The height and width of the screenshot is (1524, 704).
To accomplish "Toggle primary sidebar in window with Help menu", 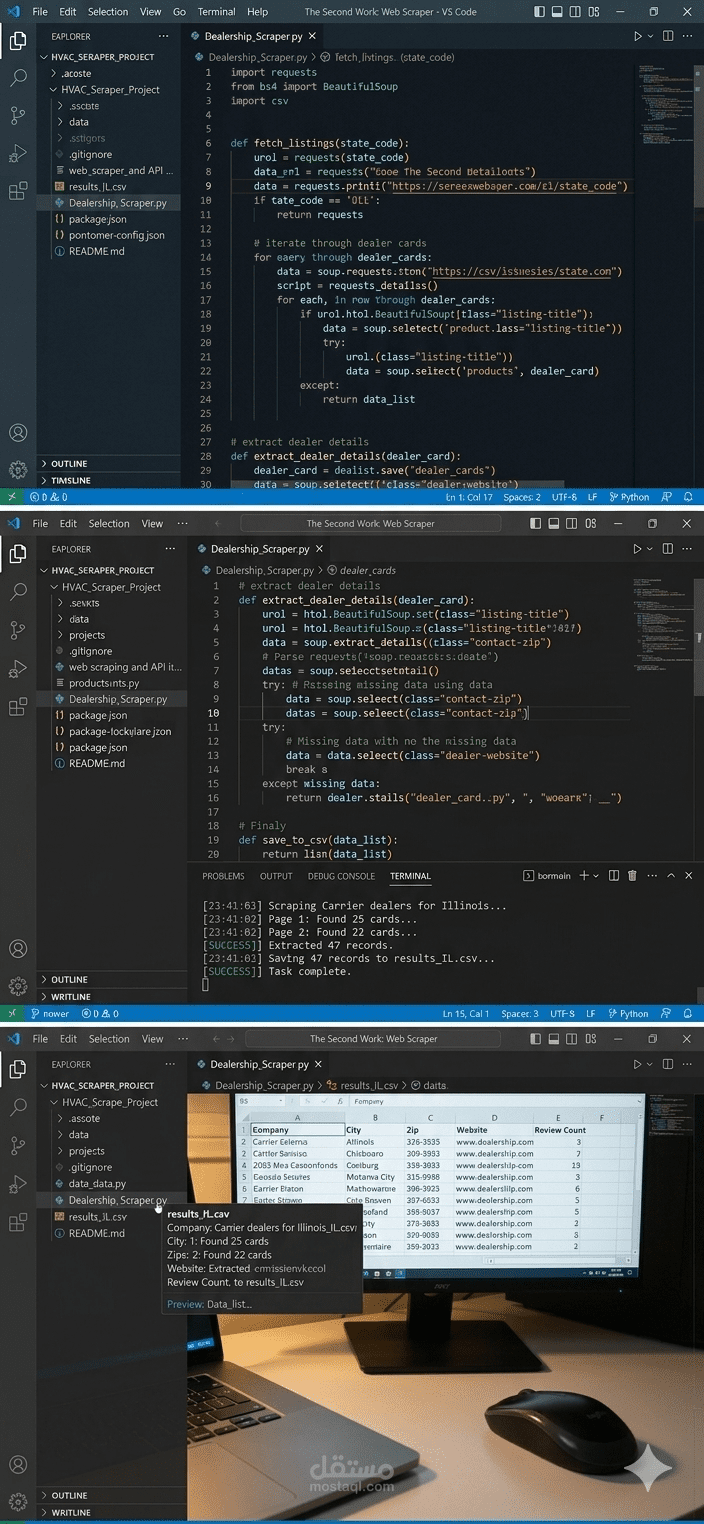I will (540, 12).
